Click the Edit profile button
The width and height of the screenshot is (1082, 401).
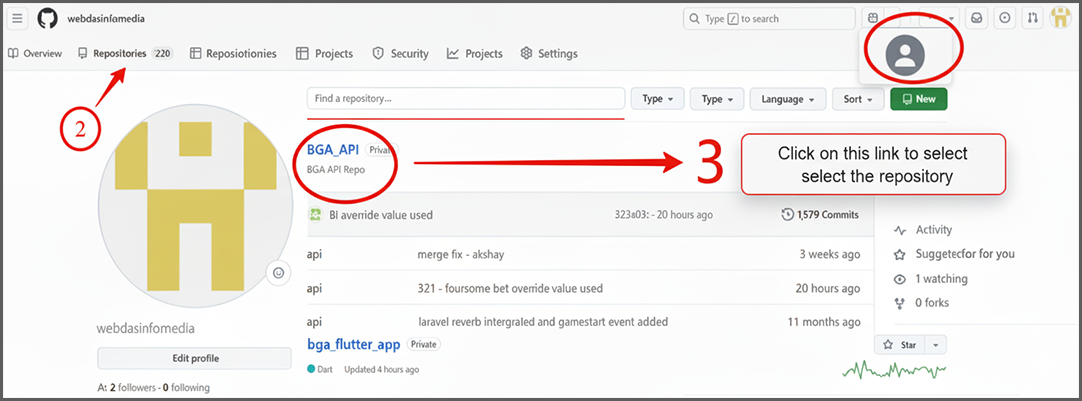195,358
